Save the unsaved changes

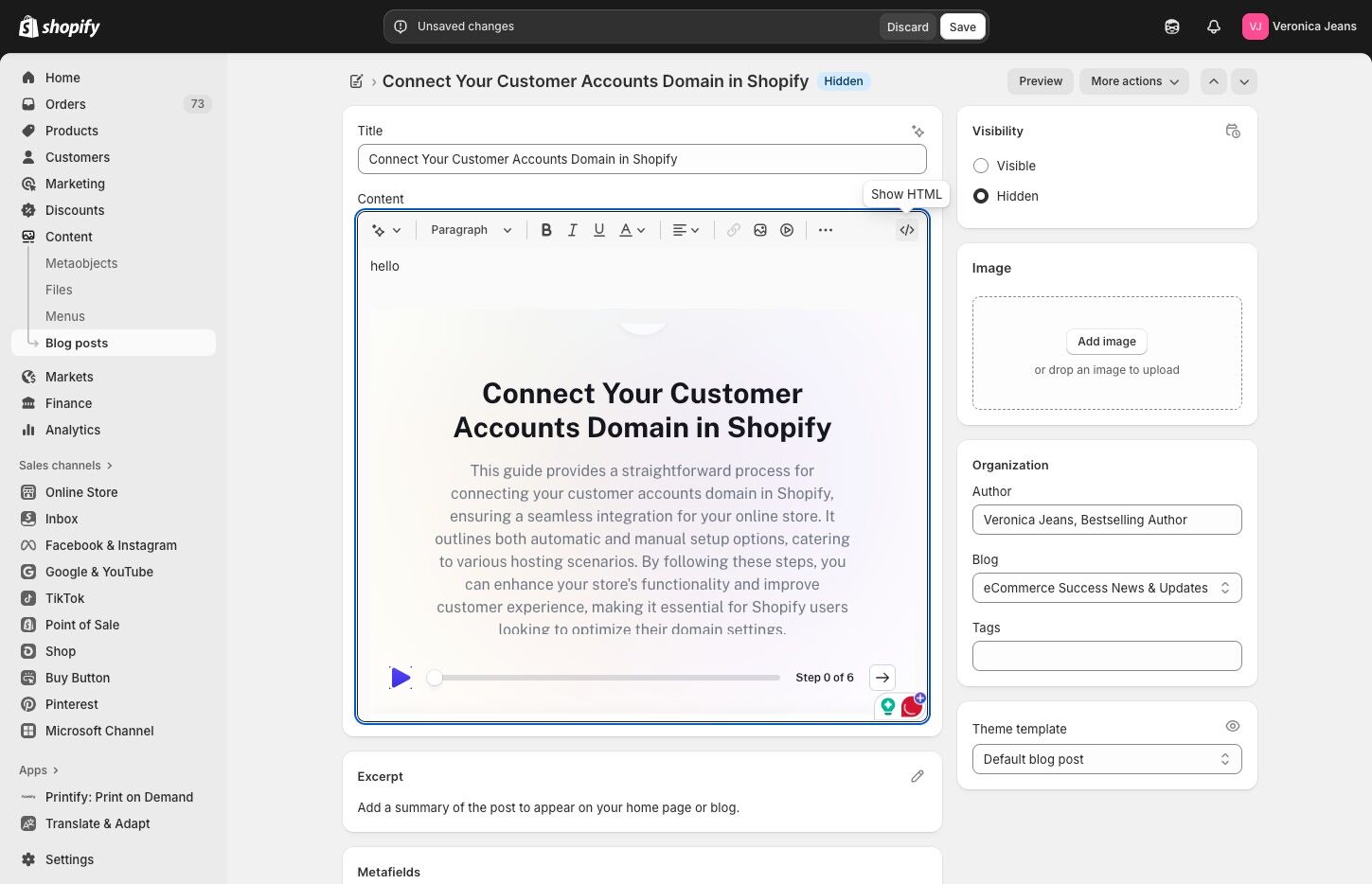962,27
